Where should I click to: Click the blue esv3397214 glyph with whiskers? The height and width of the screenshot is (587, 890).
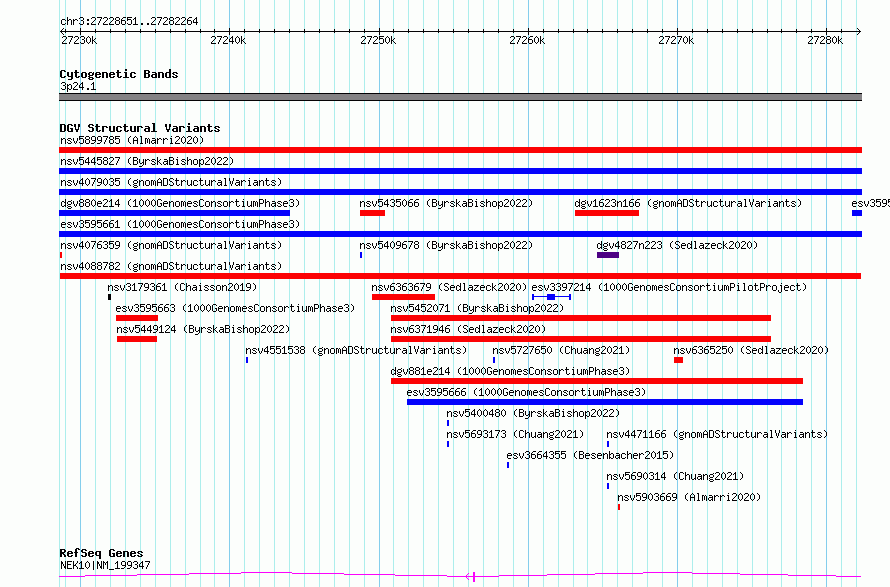point(551,297)
